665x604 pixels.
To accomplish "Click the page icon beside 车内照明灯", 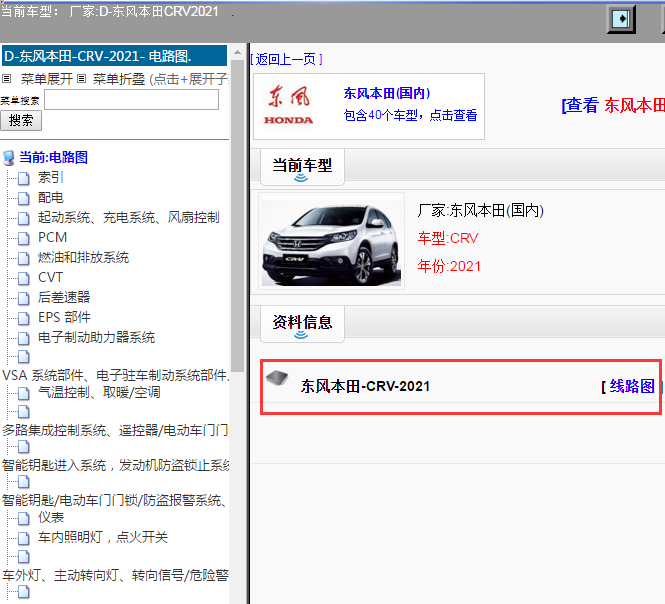I will pos(24,538).
